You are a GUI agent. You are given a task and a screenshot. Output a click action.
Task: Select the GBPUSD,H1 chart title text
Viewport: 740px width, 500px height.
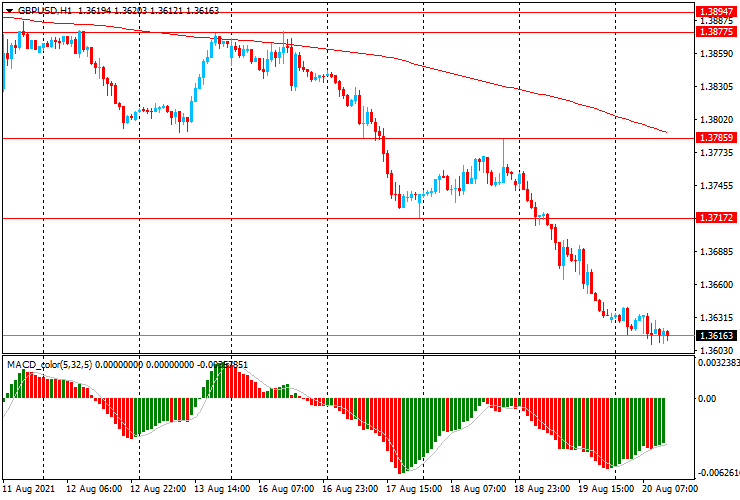pos(45,10)
